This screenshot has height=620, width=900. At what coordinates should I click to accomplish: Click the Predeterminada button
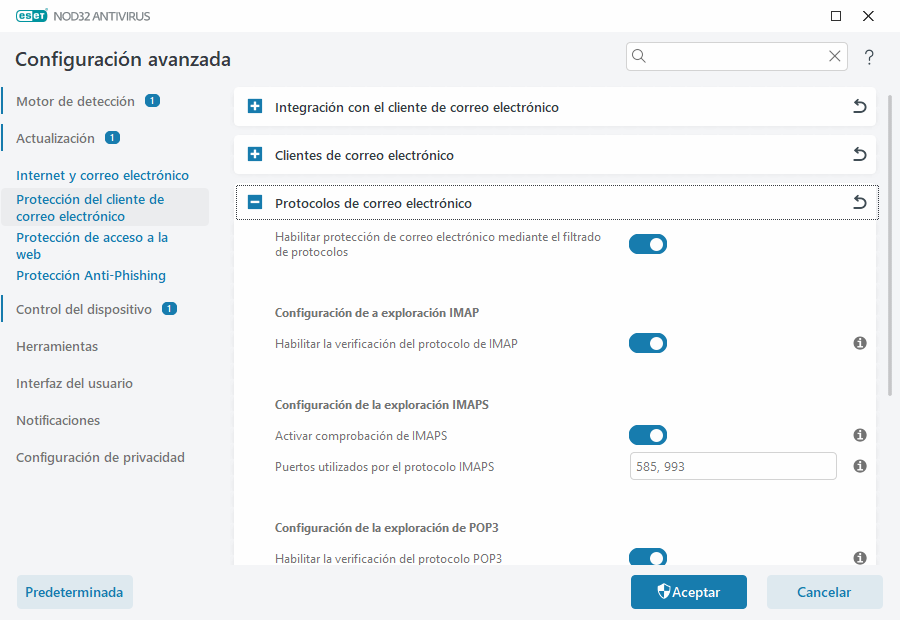click(x=74, y=592)
